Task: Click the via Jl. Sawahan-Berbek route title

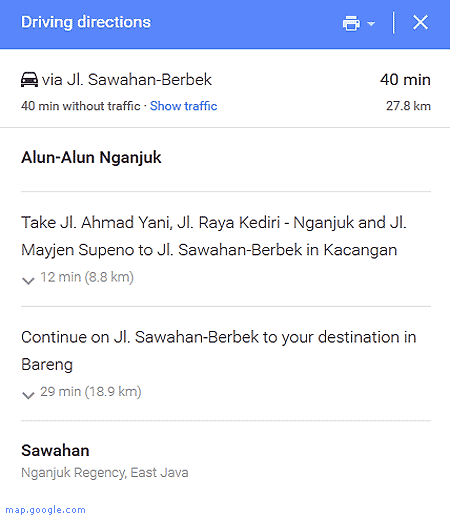Action: 127,80
